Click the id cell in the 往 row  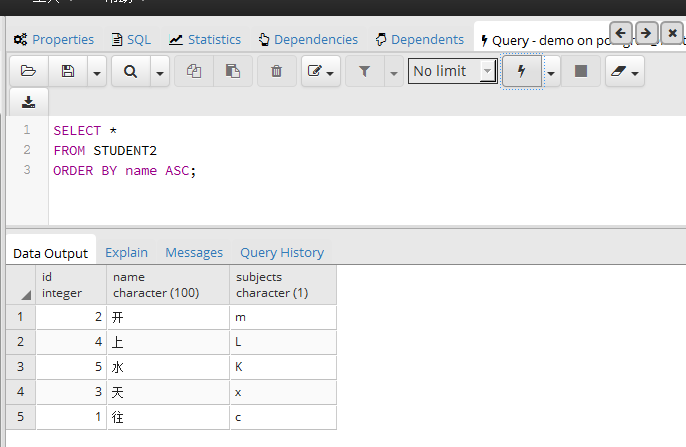pyautogui.click(x=71, y=417)
